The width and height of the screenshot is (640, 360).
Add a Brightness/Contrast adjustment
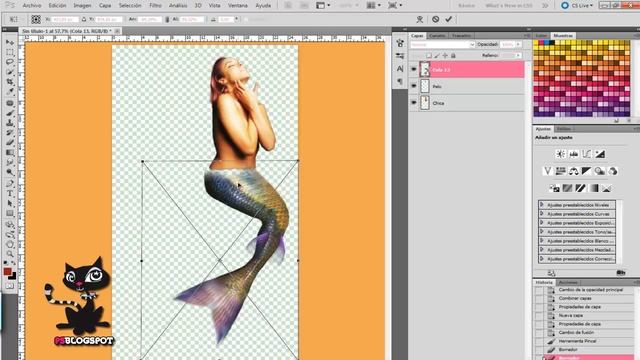click(561, 154)
